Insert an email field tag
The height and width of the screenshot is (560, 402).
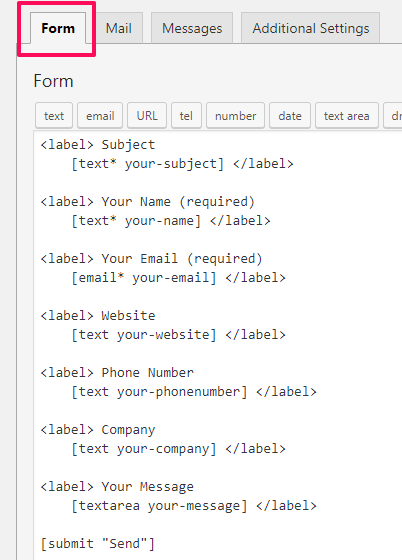pos(100,116)
